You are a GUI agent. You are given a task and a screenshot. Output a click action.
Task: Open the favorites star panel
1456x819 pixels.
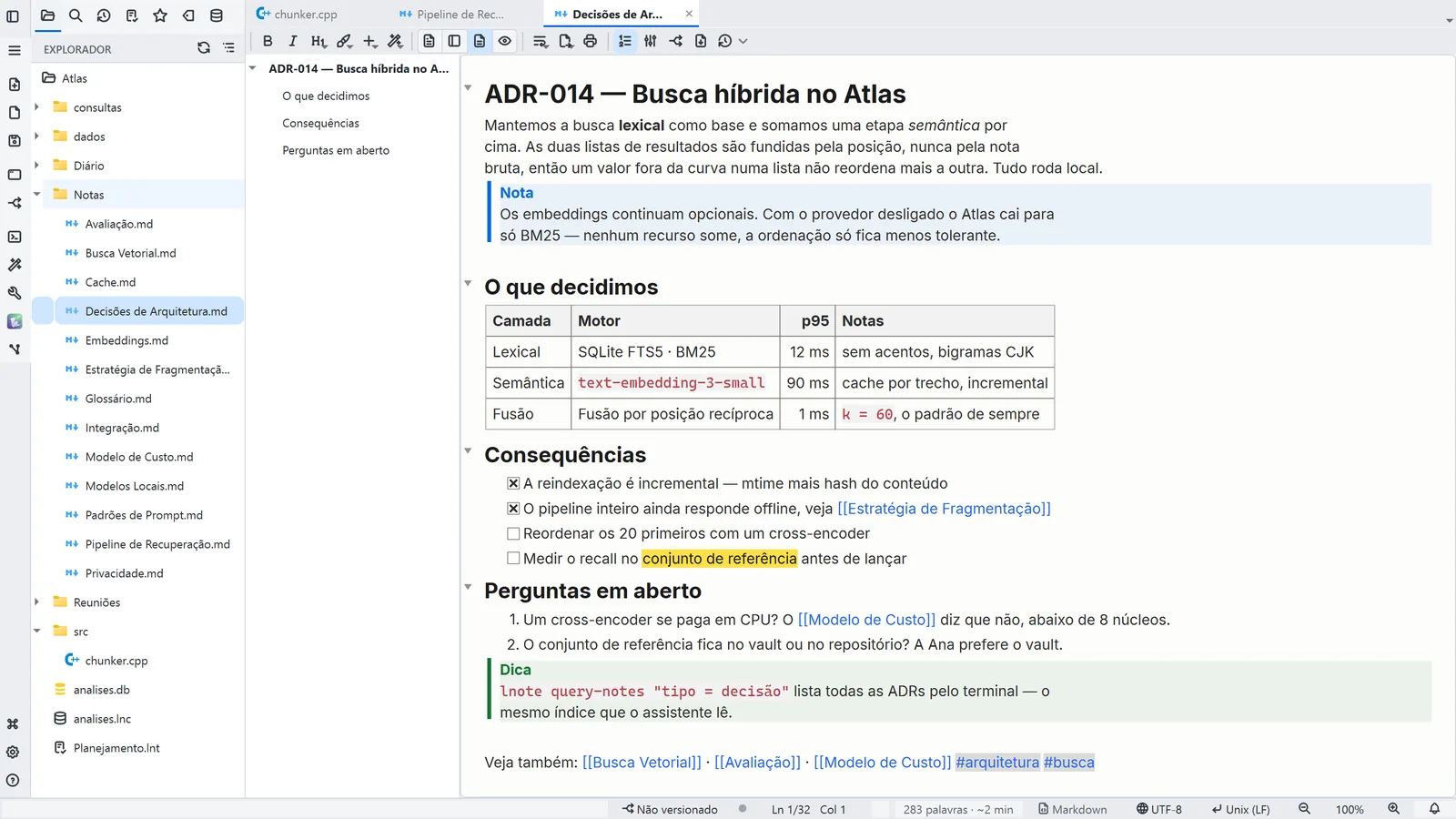(160, 15)
